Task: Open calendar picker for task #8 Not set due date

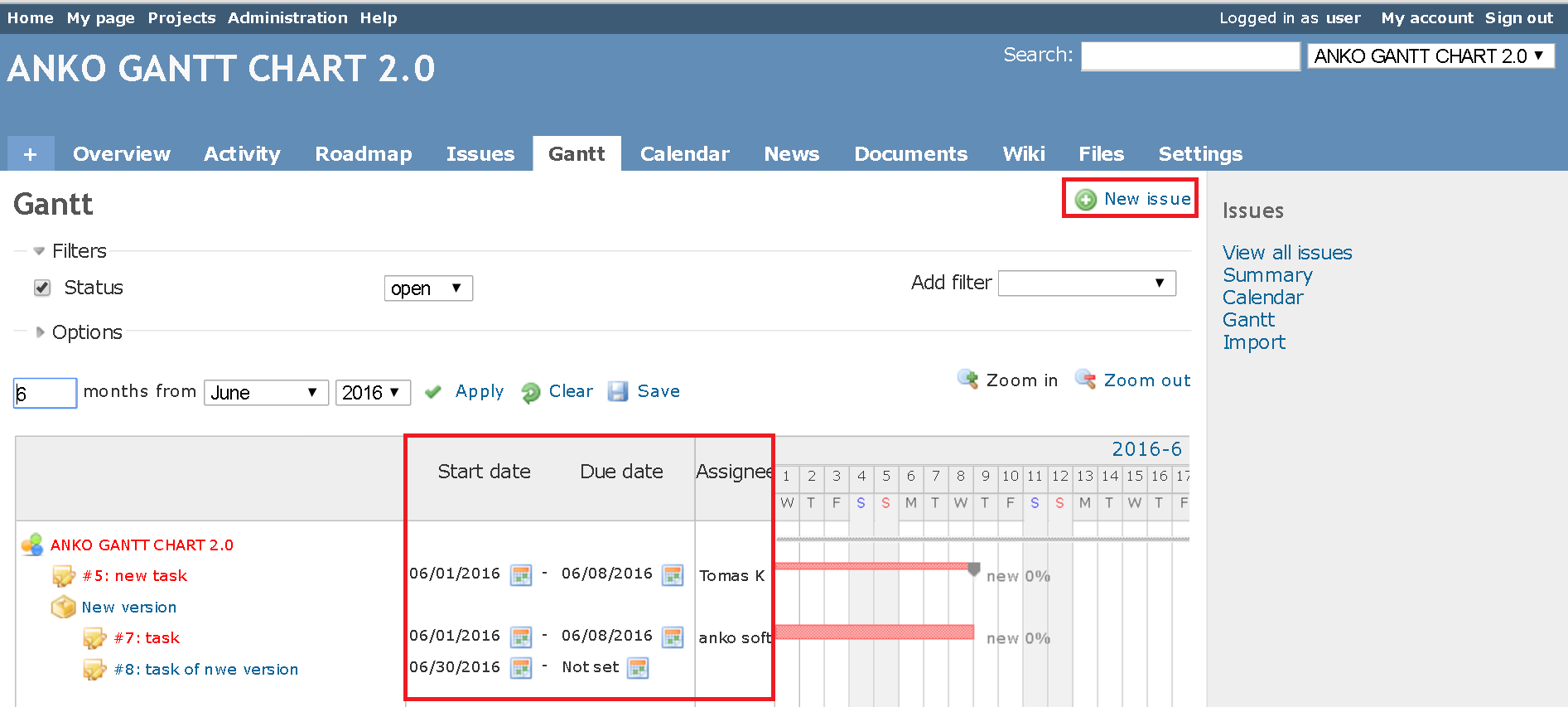Action: click(x=638, y=668)
